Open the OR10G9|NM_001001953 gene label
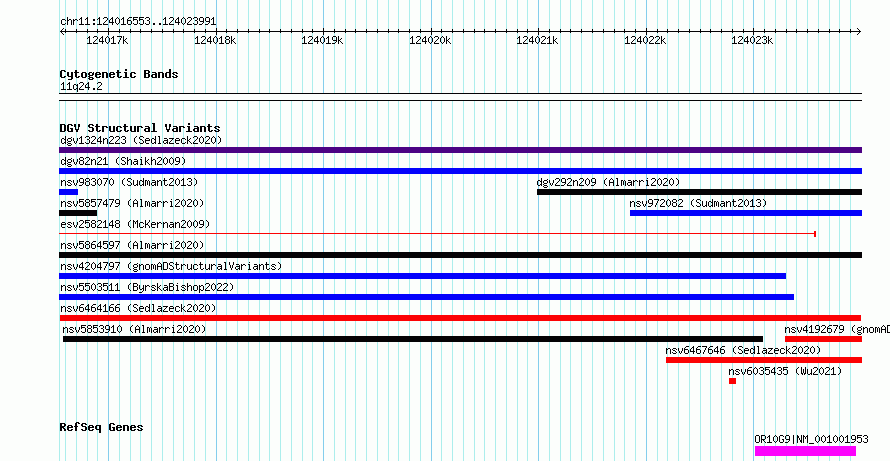 [811, 439]
